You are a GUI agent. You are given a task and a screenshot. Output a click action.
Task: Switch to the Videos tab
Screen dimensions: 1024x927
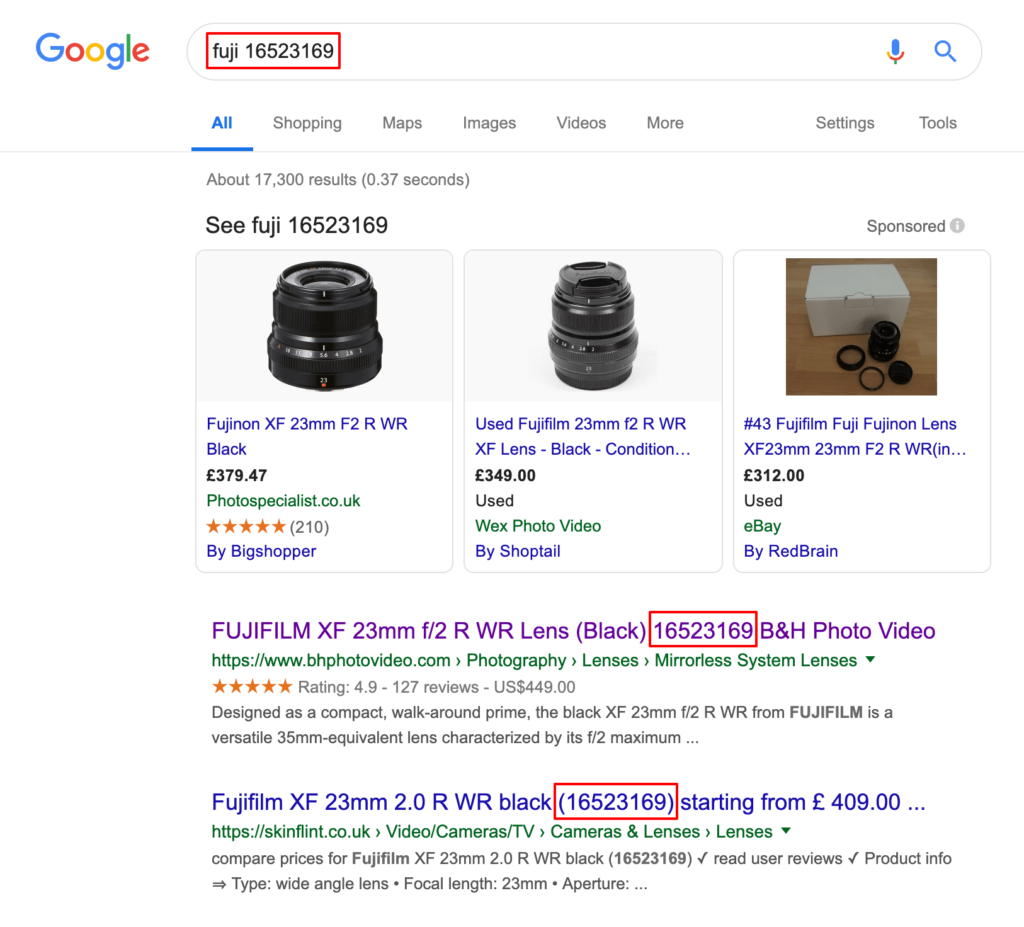pyautogui.click(x=581, y=123)
